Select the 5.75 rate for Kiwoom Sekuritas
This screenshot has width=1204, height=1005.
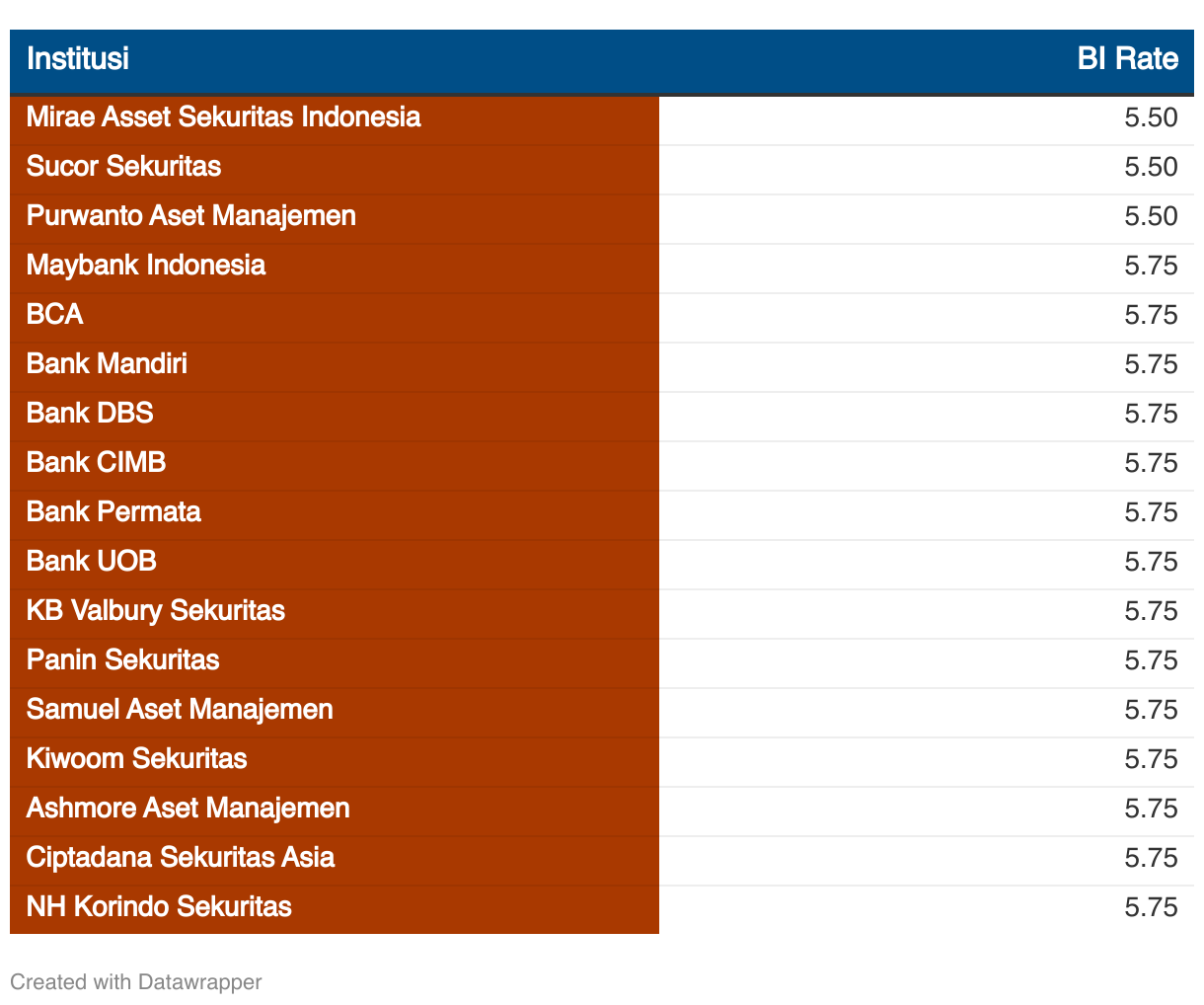coord(1151,759)
